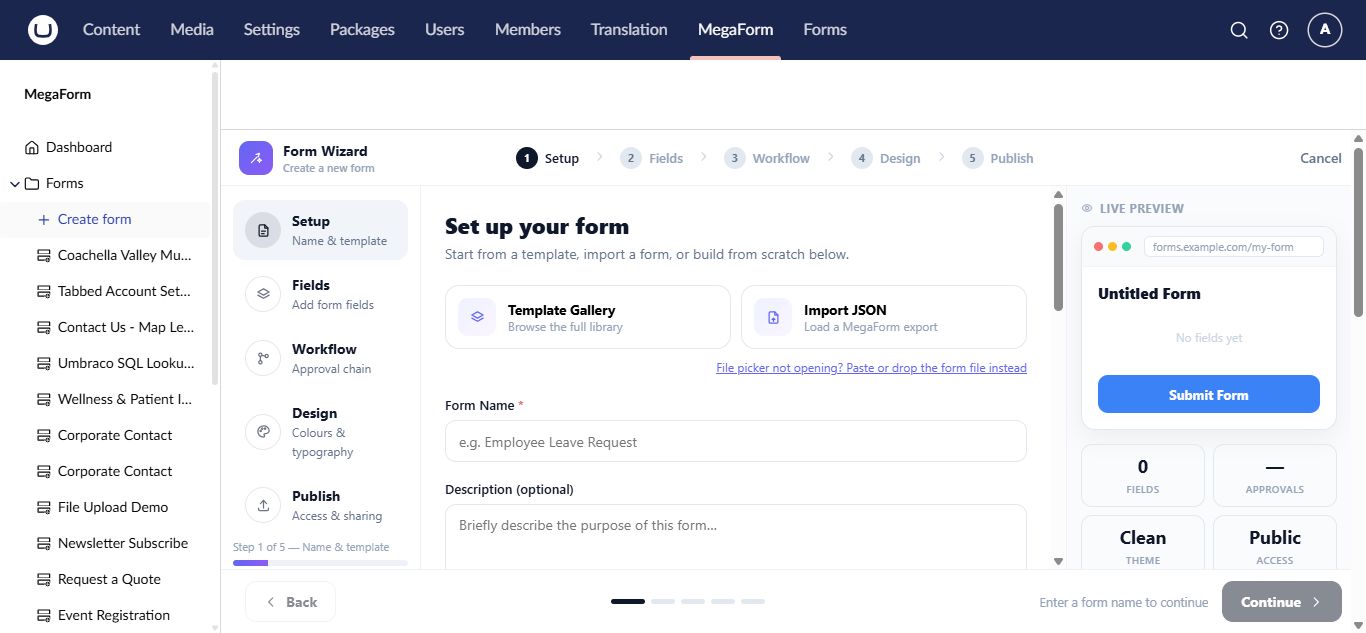Viewport: 1366px width, 633px height.
Task: Open the Settings section
Action: coord(272,30)
